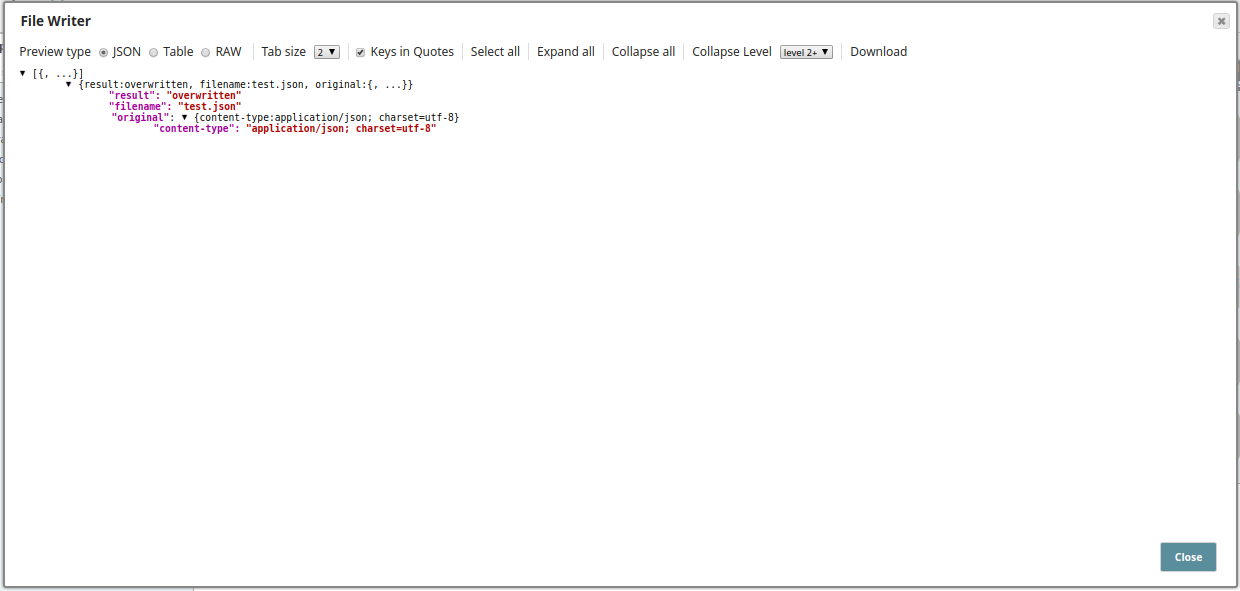This screenshot has height=591, width=1240.
Task: Uncheck the Keys in Quotes option
Action: point(360,52)
